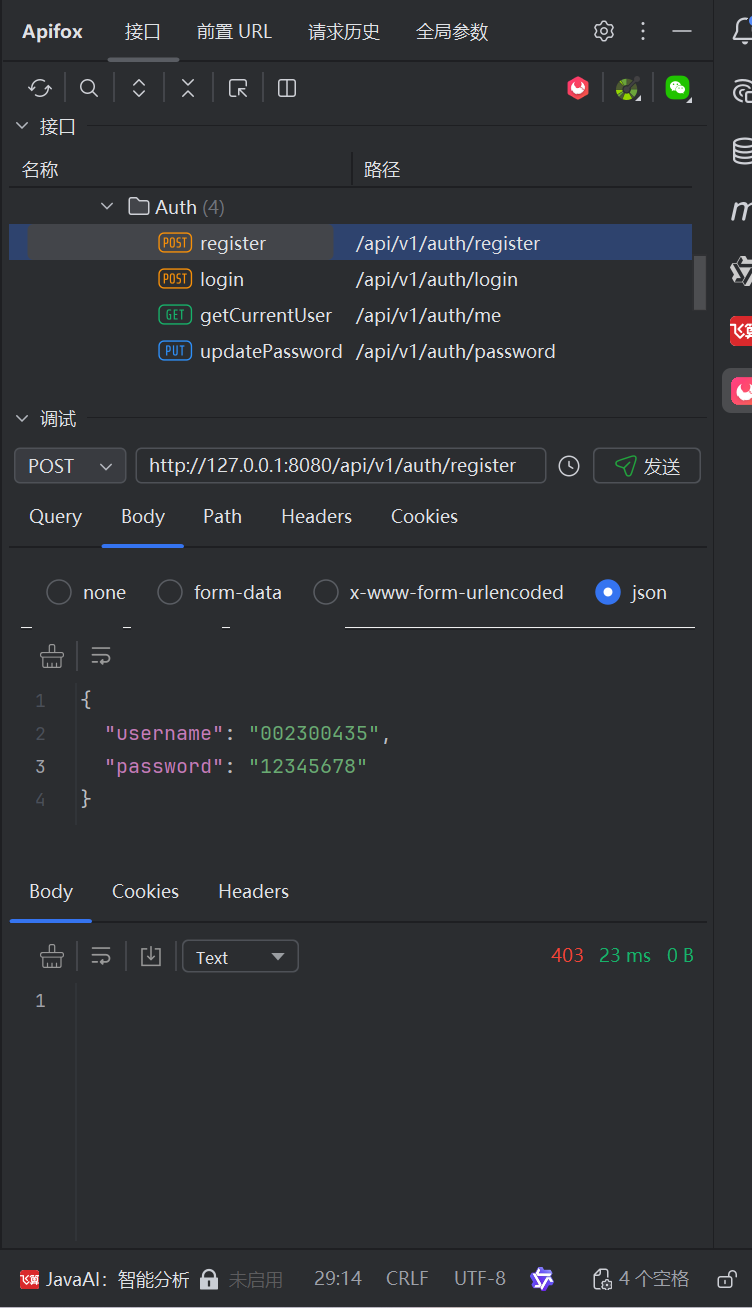Open the WeChat icon

(678, 88)
